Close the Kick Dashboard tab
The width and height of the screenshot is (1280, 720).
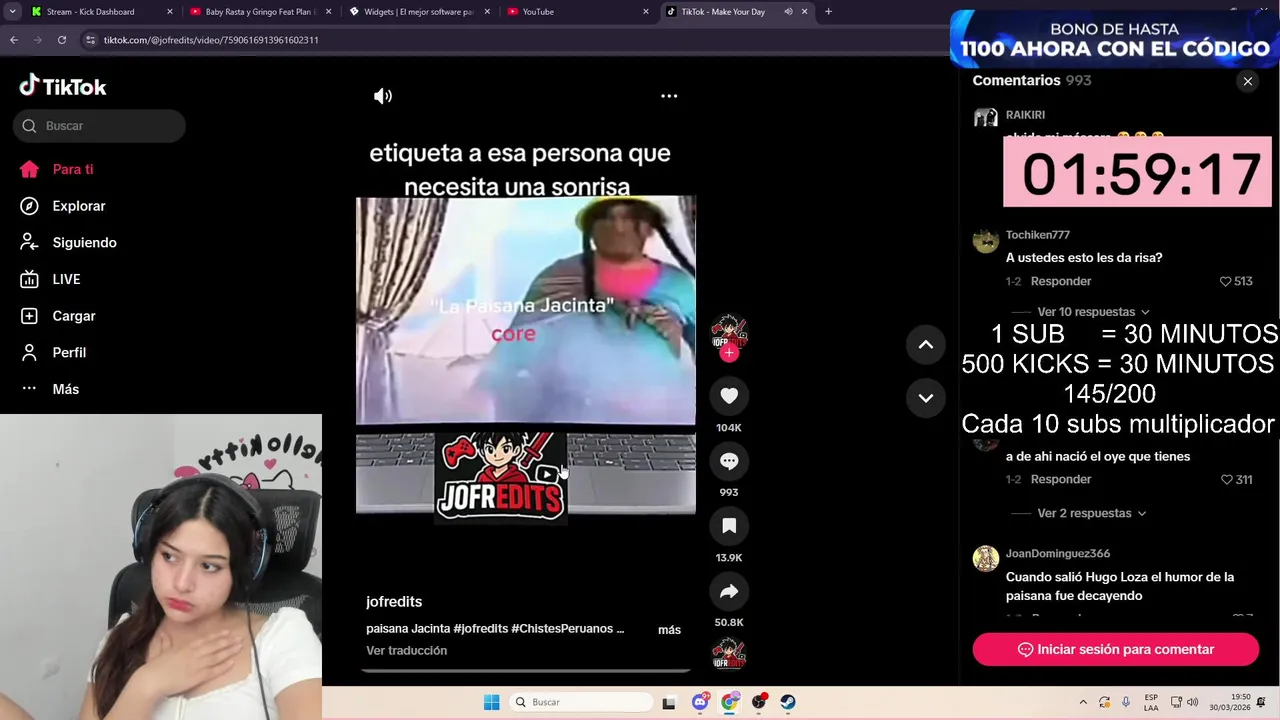pos(169,12)
